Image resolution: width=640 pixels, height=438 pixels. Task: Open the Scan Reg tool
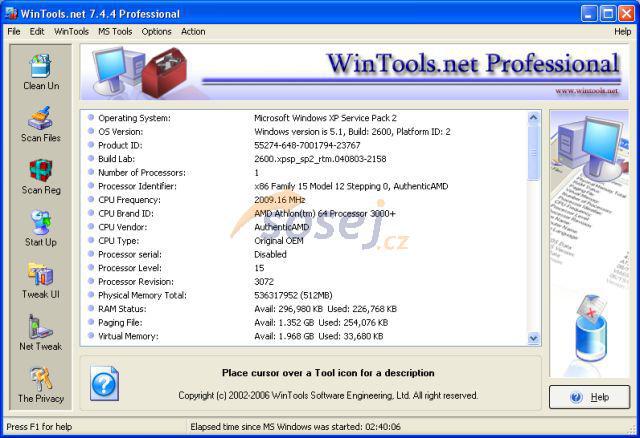pos(41,177)
